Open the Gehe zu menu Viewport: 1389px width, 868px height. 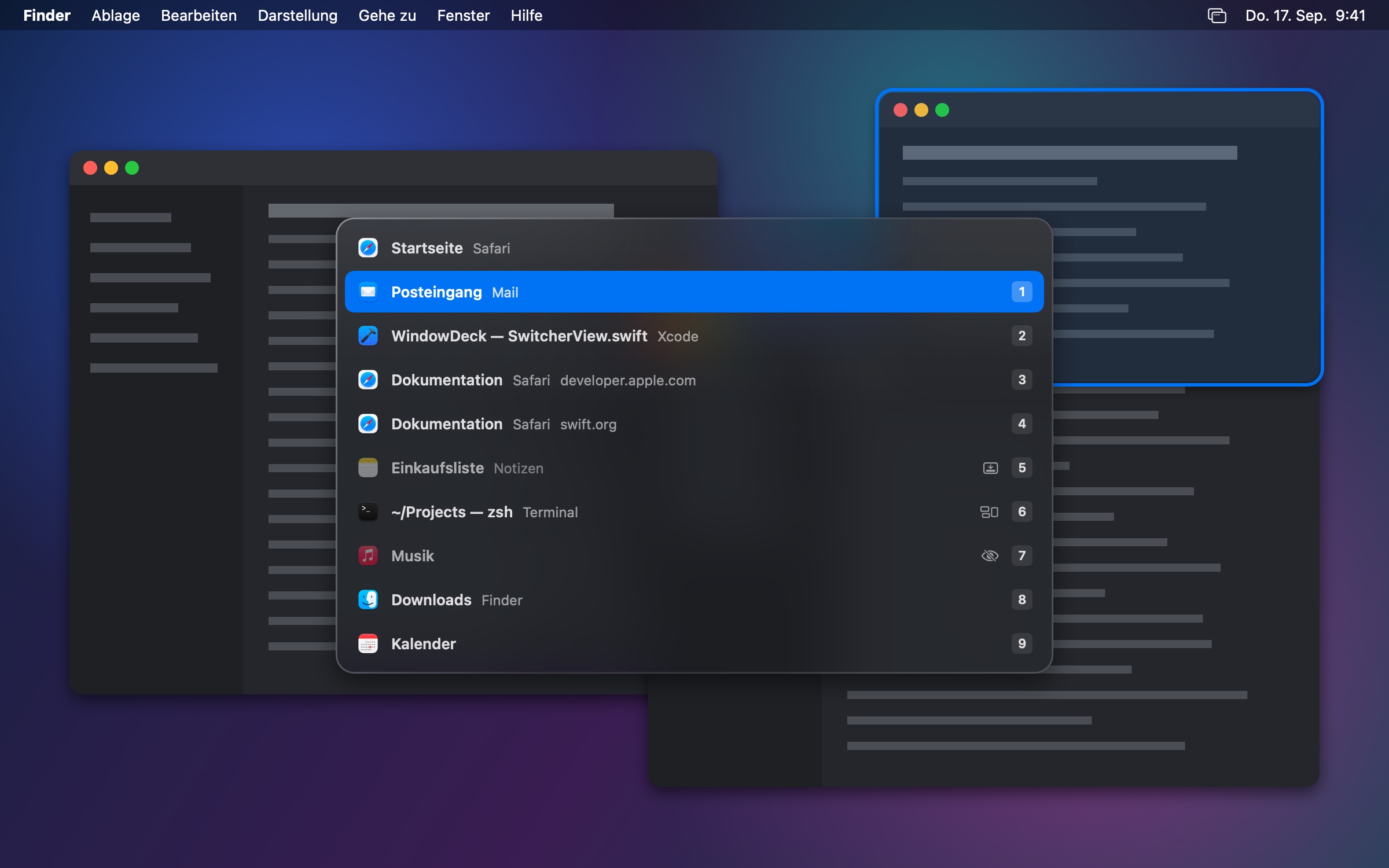[x=387, y=16]
